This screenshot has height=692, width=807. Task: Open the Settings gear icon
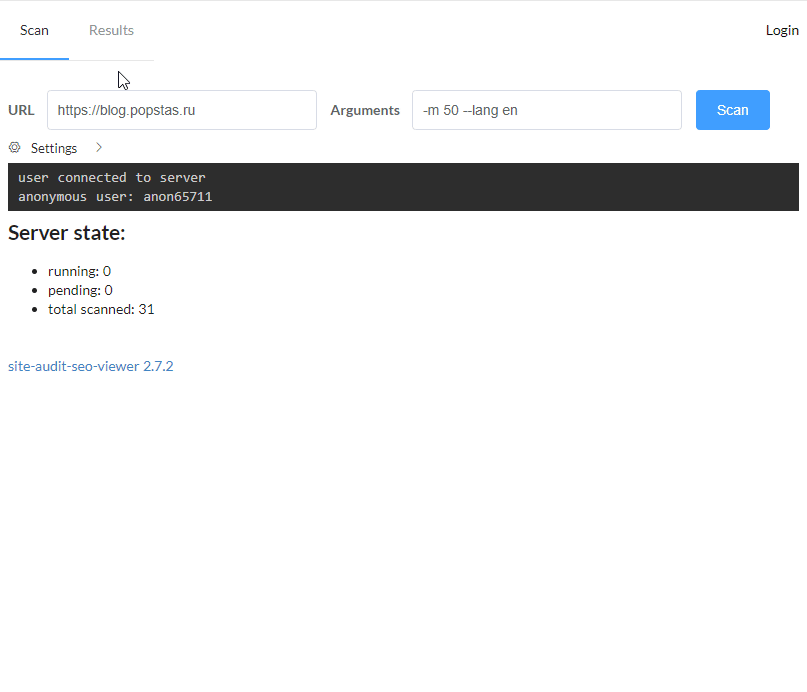point(14,147)
